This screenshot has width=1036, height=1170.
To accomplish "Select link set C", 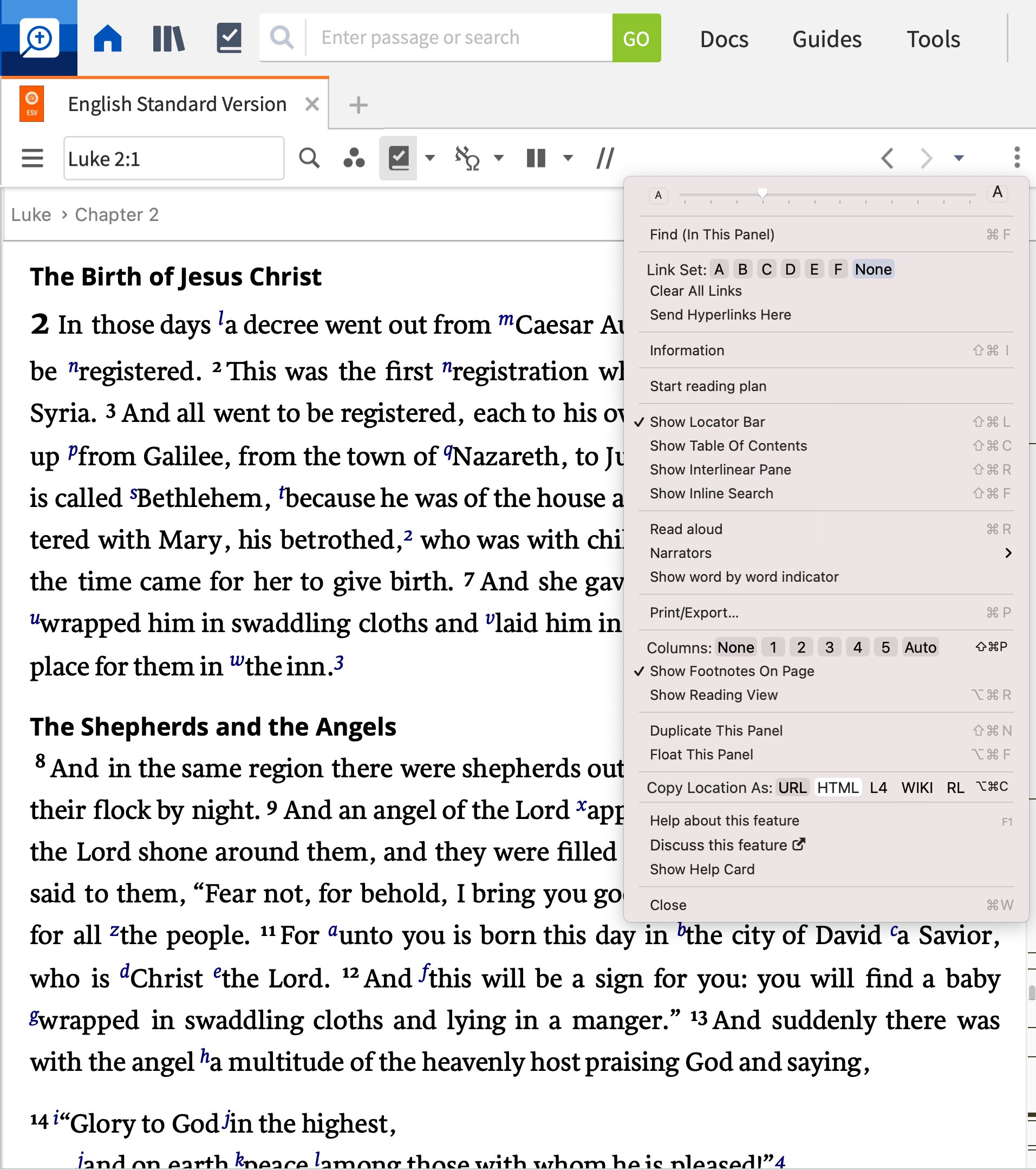I will pos(766,269).
